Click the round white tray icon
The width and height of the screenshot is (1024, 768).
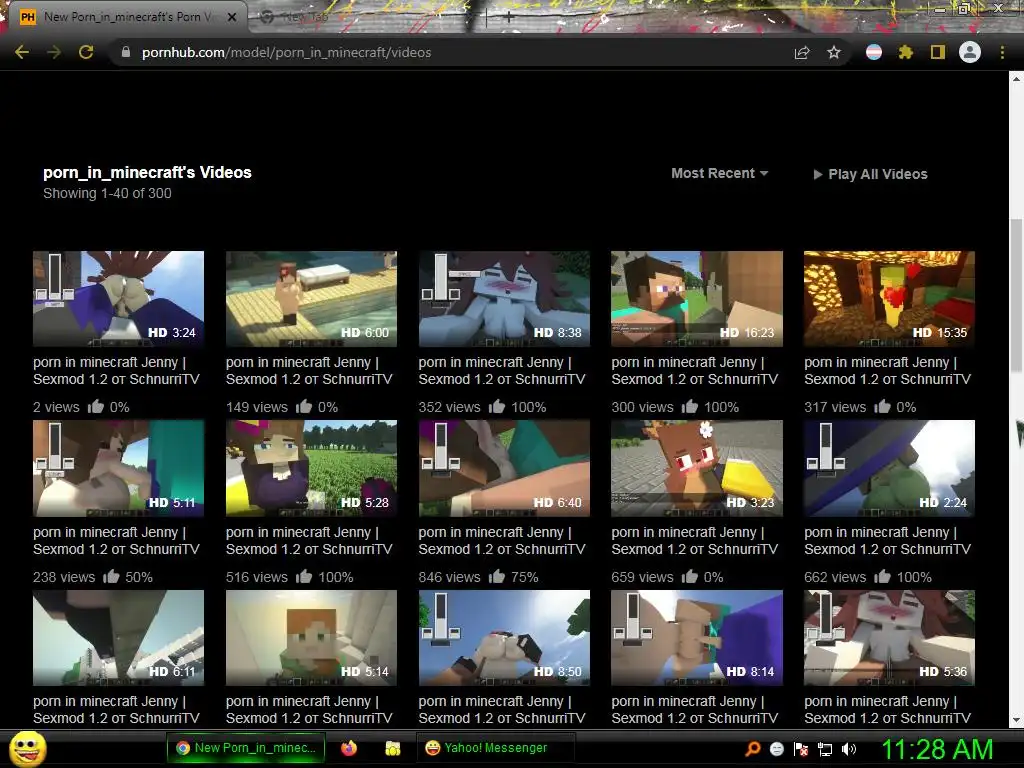coord(776,749)
